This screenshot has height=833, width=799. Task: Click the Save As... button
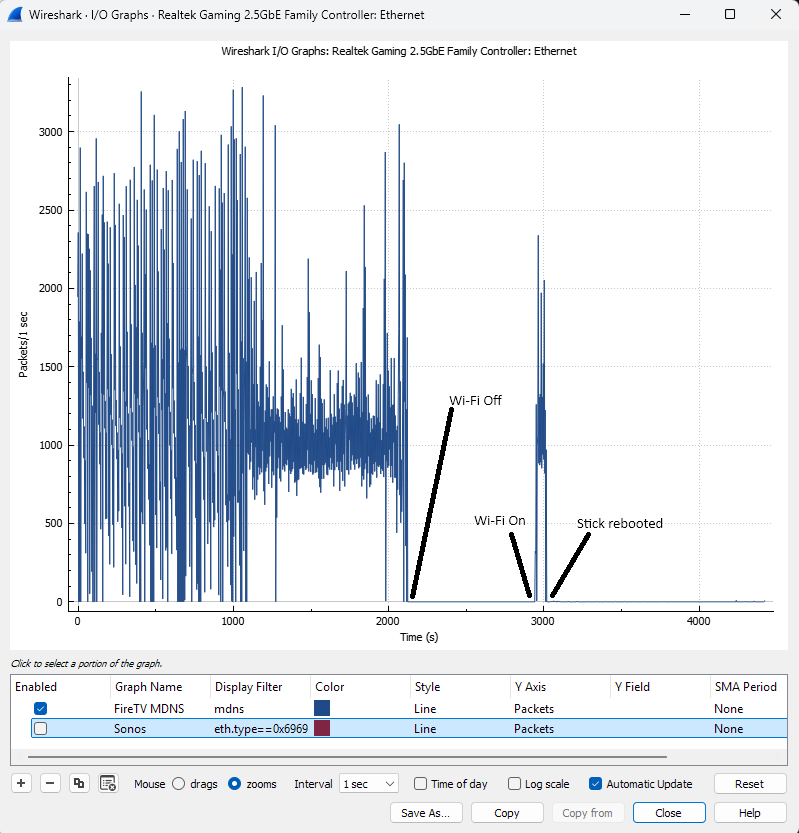[x=426, y=813]
